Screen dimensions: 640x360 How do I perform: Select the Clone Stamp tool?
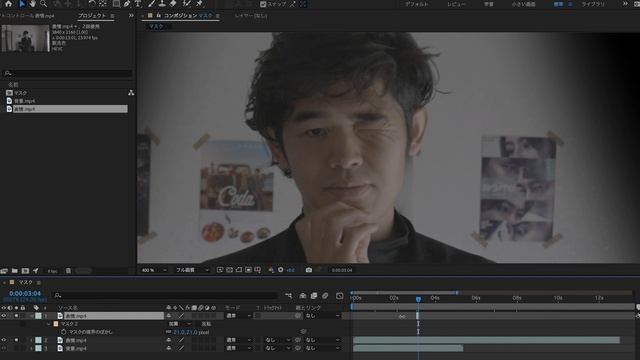tap(162, 4)
